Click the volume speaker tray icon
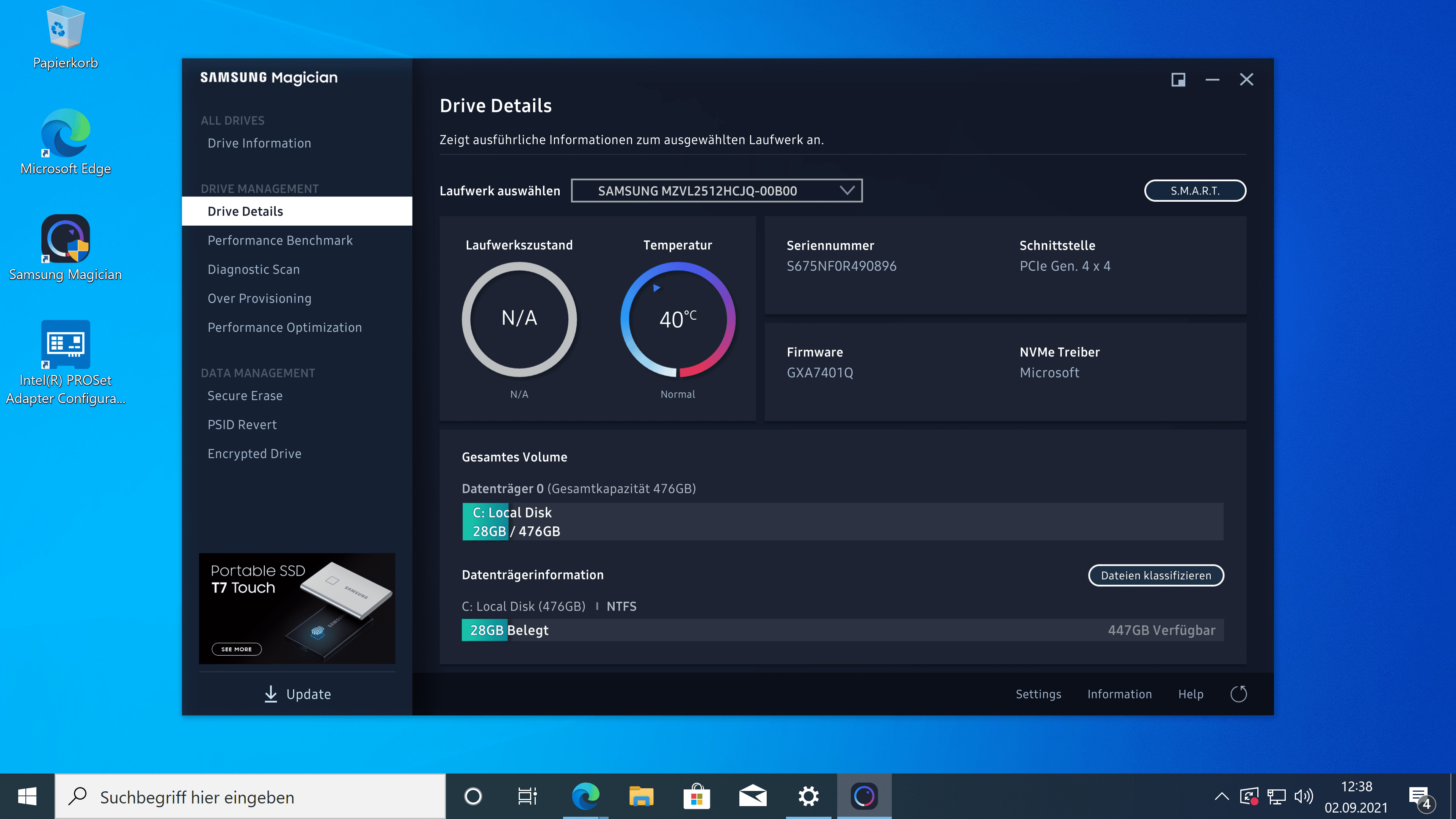Screen dimensions: 1456x819 pos(1304,796)
